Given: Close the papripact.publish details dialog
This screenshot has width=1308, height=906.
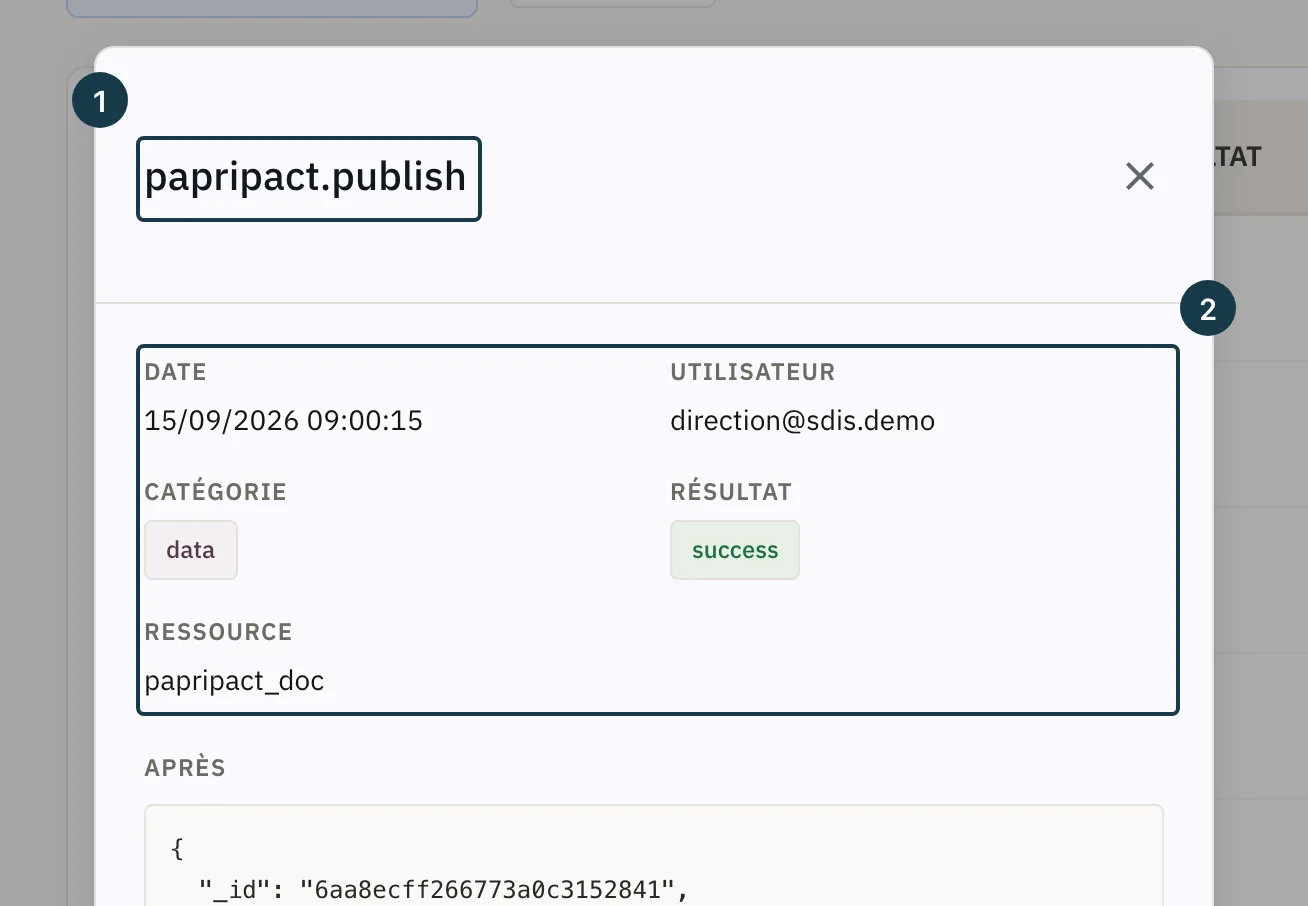Looking at the screenshot, I should (x=1140, y=177).
